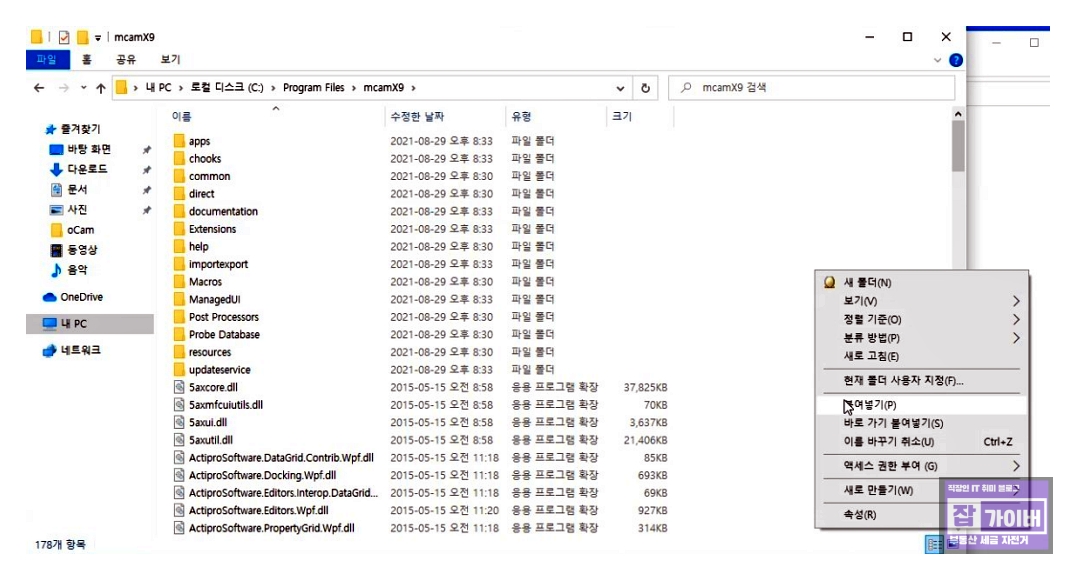Open the 보기 ribbon tab
Image resolution: width=1076 pixels, height=580 pixels.
[x=169, y=60]
